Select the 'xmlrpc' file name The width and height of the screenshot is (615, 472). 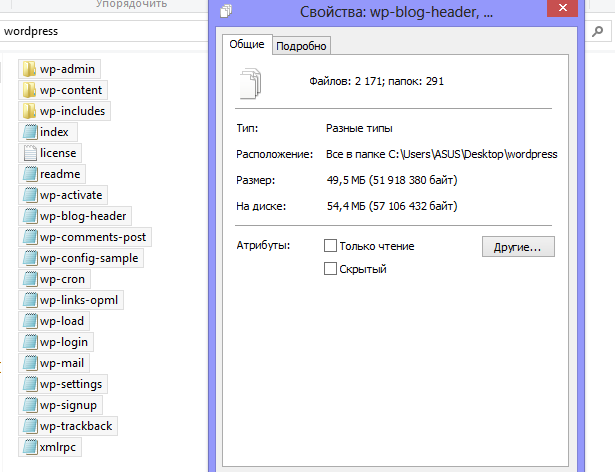[58, 447]
